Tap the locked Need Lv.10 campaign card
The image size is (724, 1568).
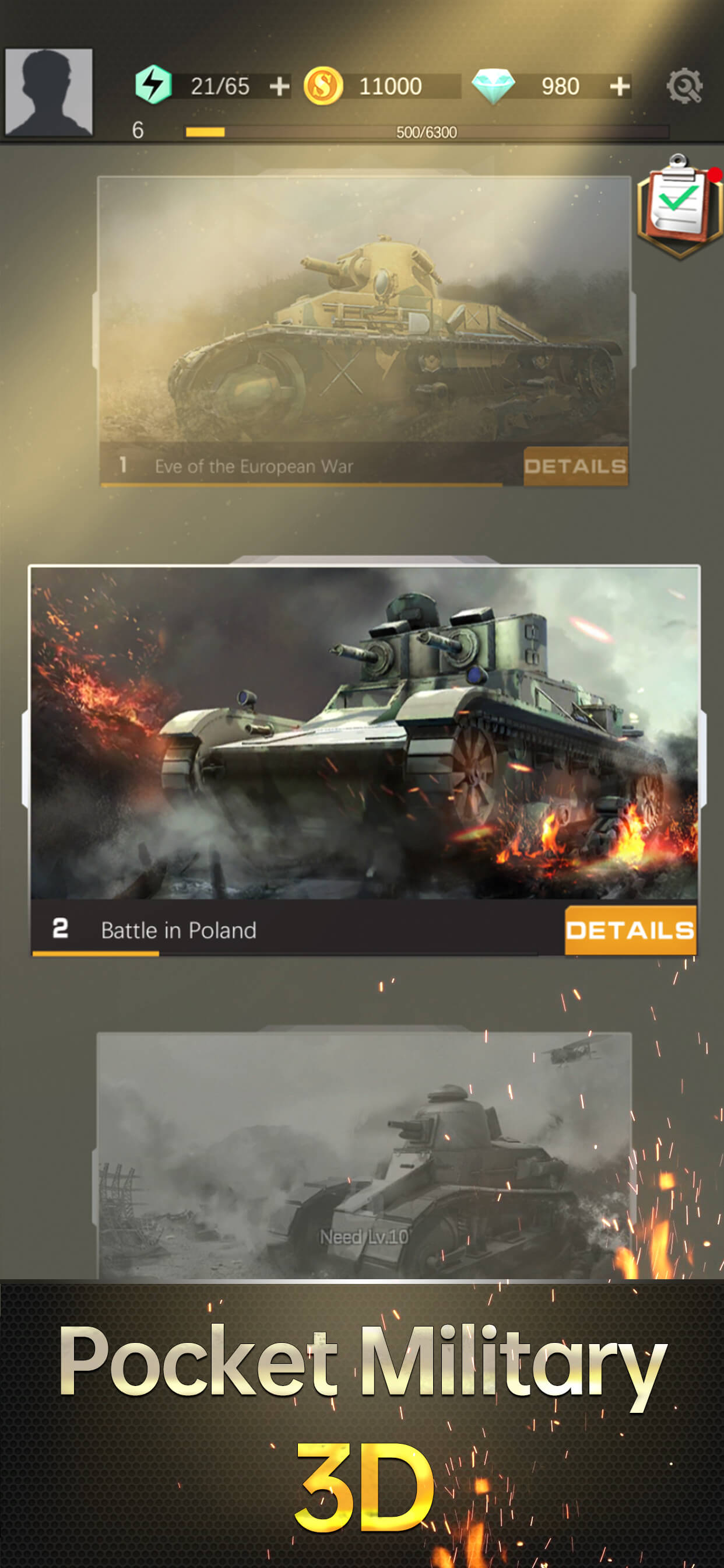(x=364, y=1154)
